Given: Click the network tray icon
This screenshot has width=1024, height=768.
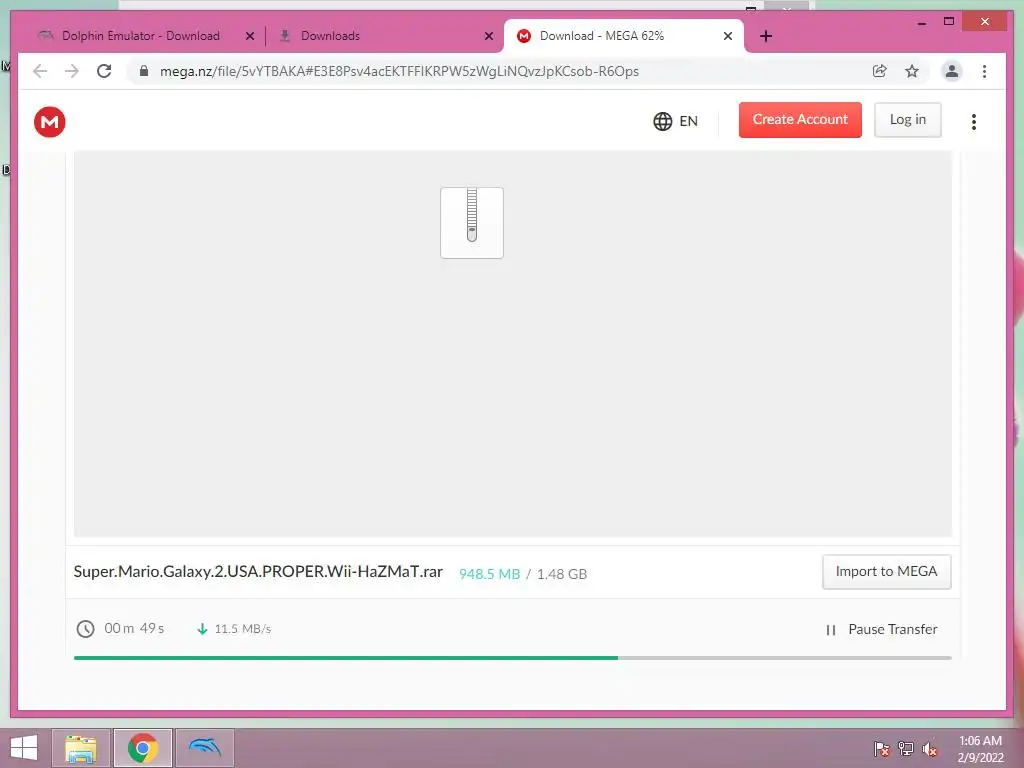Looking at the screenshot, I should [x=905, y=748].
